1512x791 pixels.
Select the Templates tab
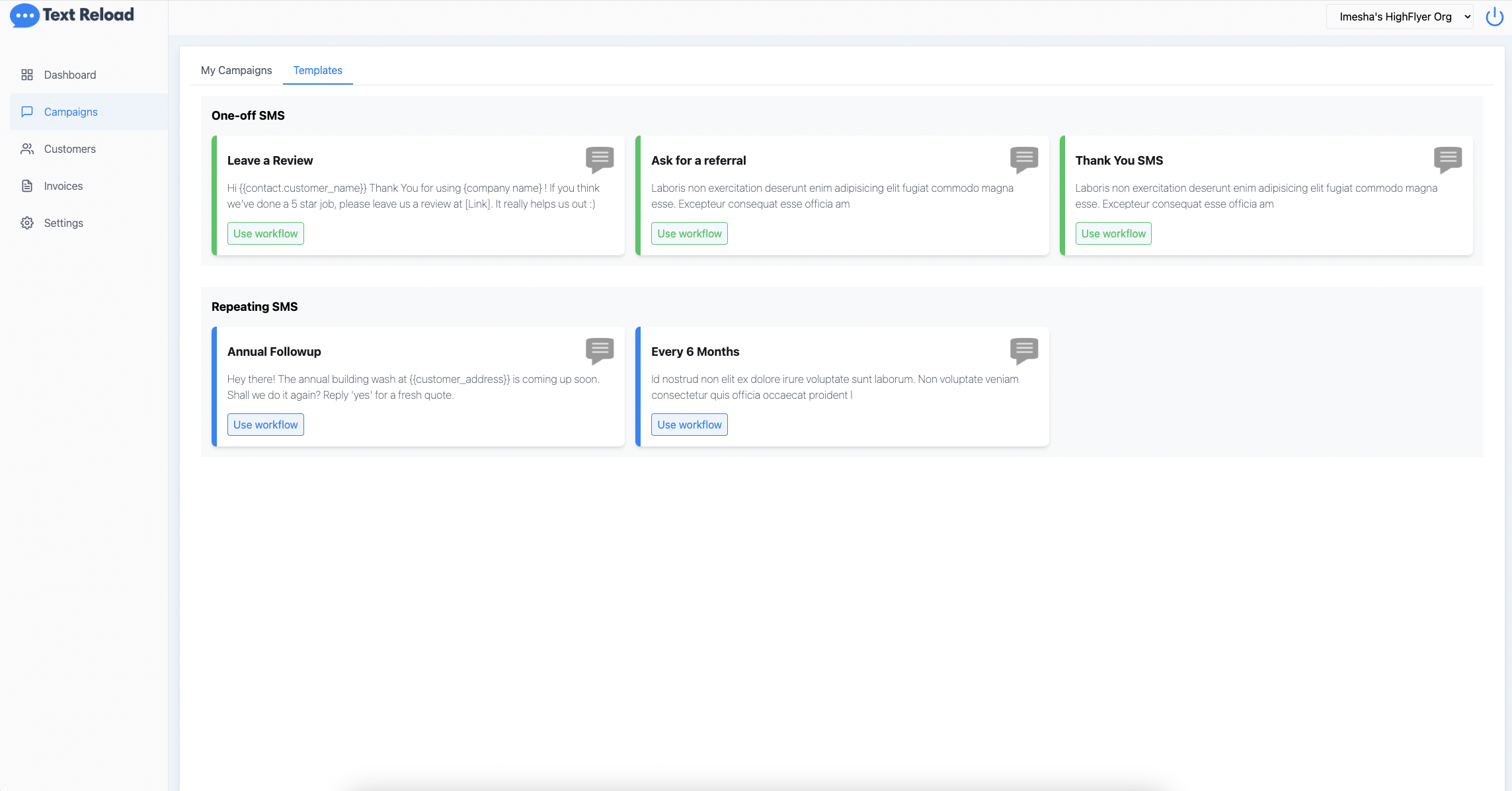click(x=317, y=70)
